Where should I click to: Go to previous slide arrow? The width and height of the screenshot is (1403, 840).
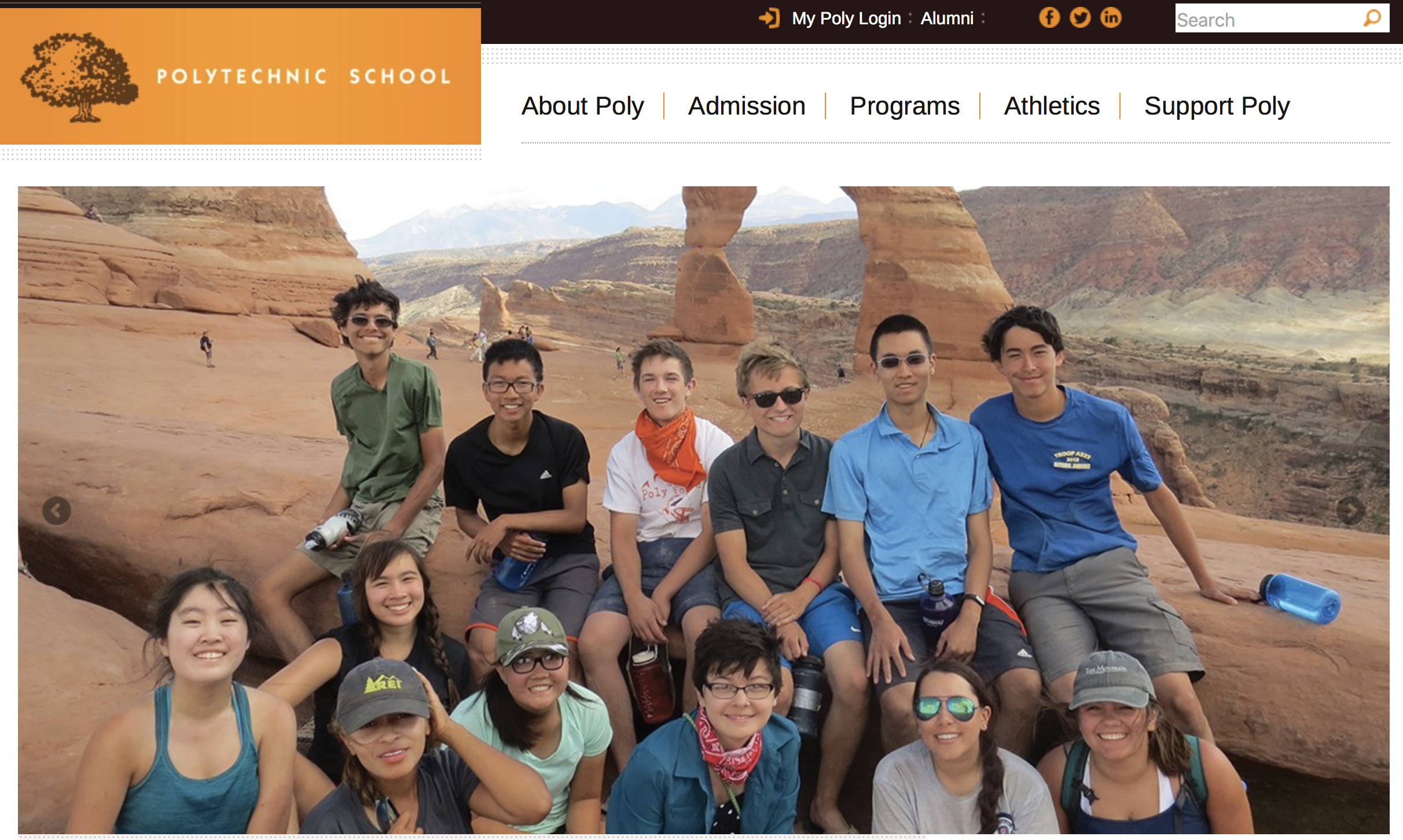(x=57, y=511)
